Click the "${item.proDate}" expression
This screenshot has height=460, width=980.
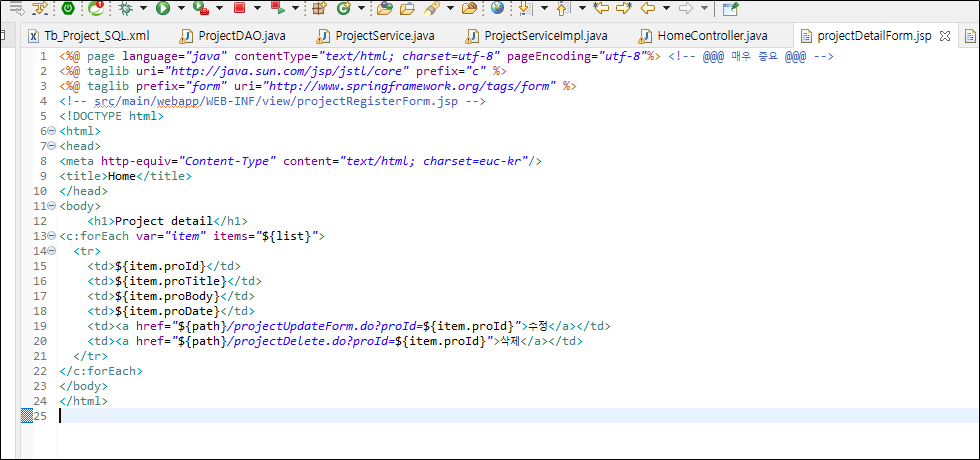(x=167, y=311)
